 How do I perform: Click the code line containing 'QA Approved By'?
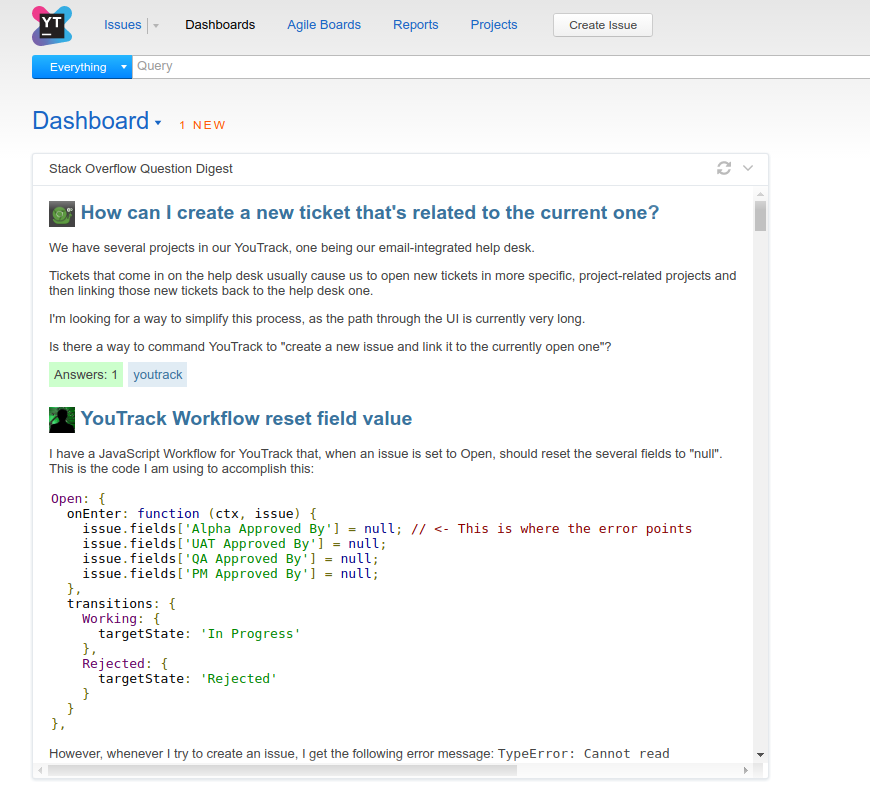tap(230, 559)
